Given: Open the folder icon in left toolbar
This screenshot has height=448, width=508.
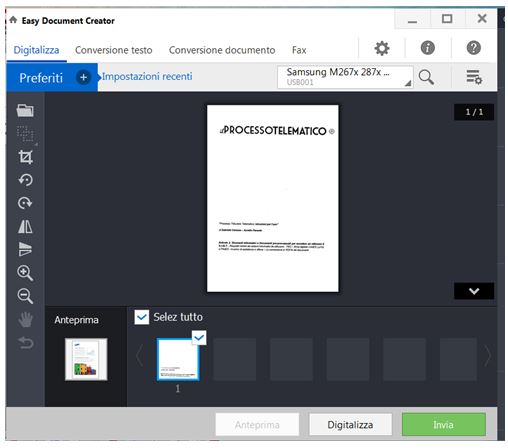Looking at the screenshot, I should point(25,110).
